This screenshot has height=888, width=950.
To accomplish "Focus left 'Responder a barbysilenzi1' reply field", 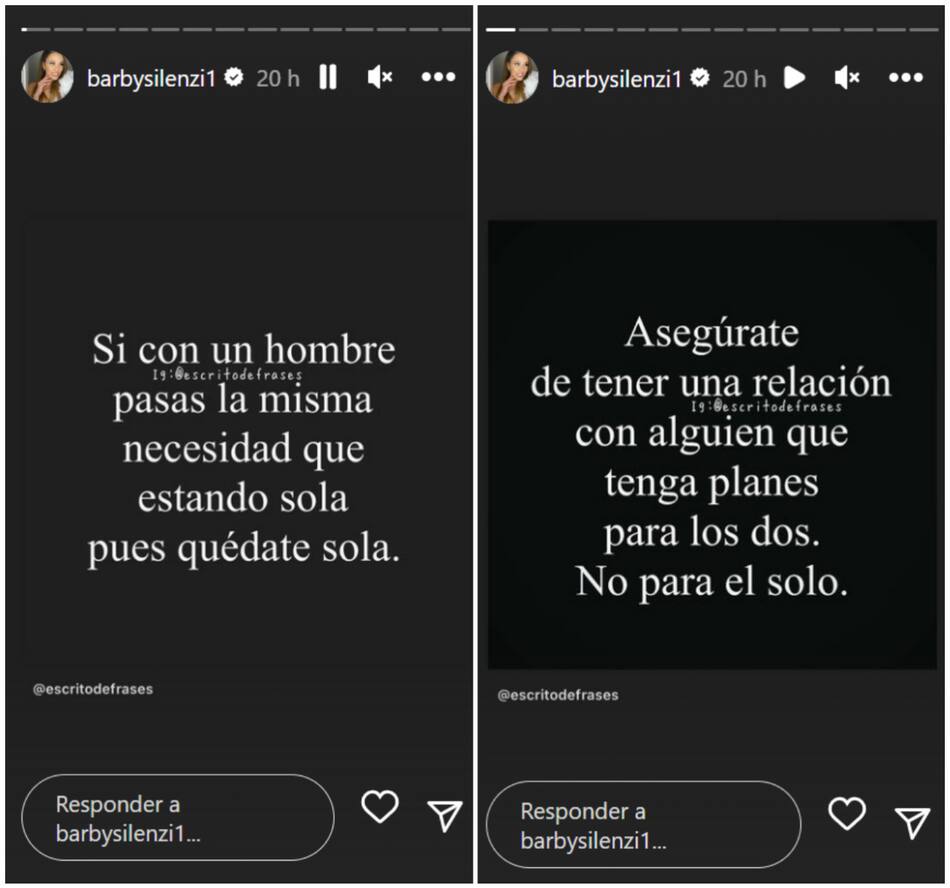I will pyautogui.click(x=178, y=818).
